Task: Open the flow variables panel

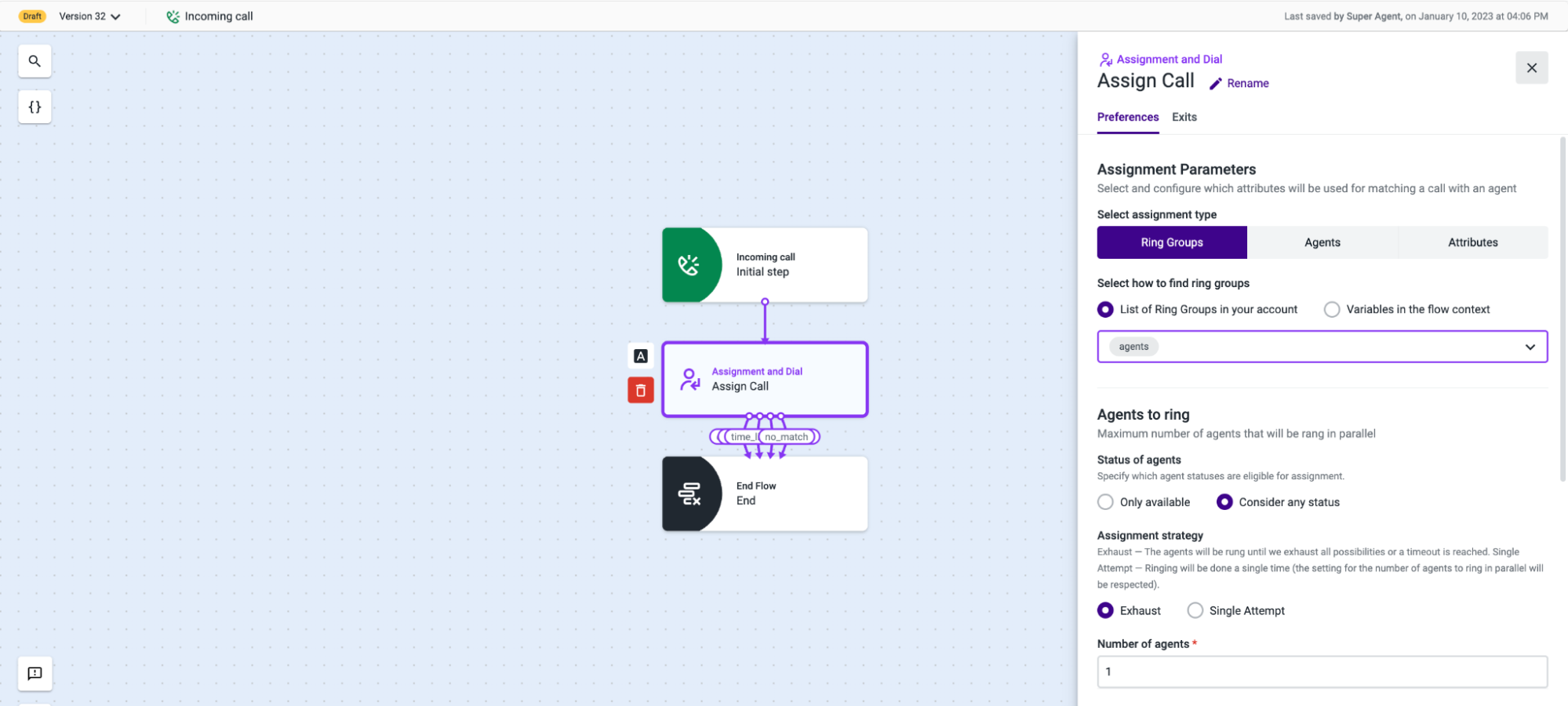Action: click(x=34, y=107)
